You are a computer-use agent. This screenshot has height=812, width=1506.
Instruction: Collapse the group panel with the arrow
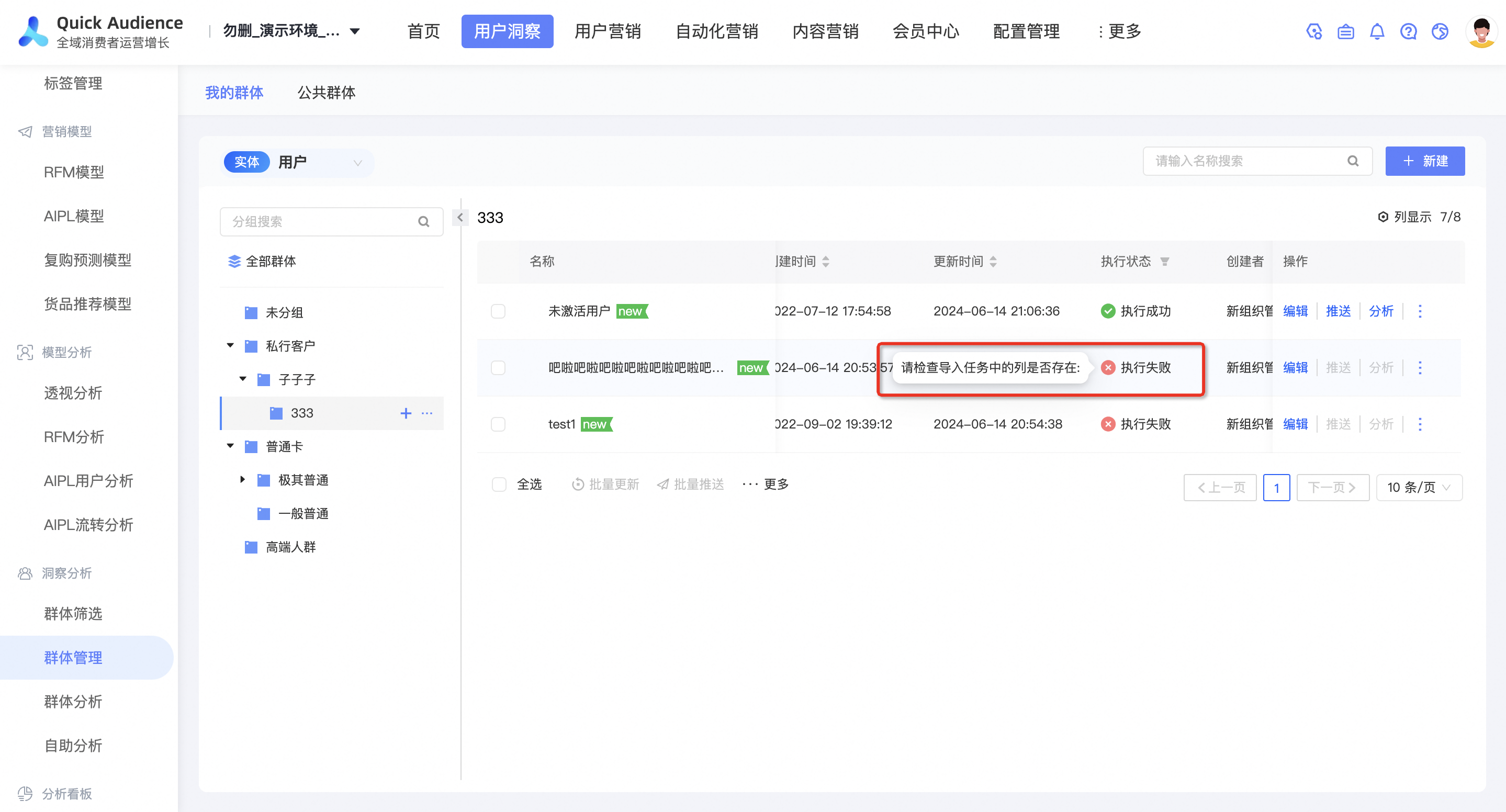pyautogui.click(x=460, y=218)
